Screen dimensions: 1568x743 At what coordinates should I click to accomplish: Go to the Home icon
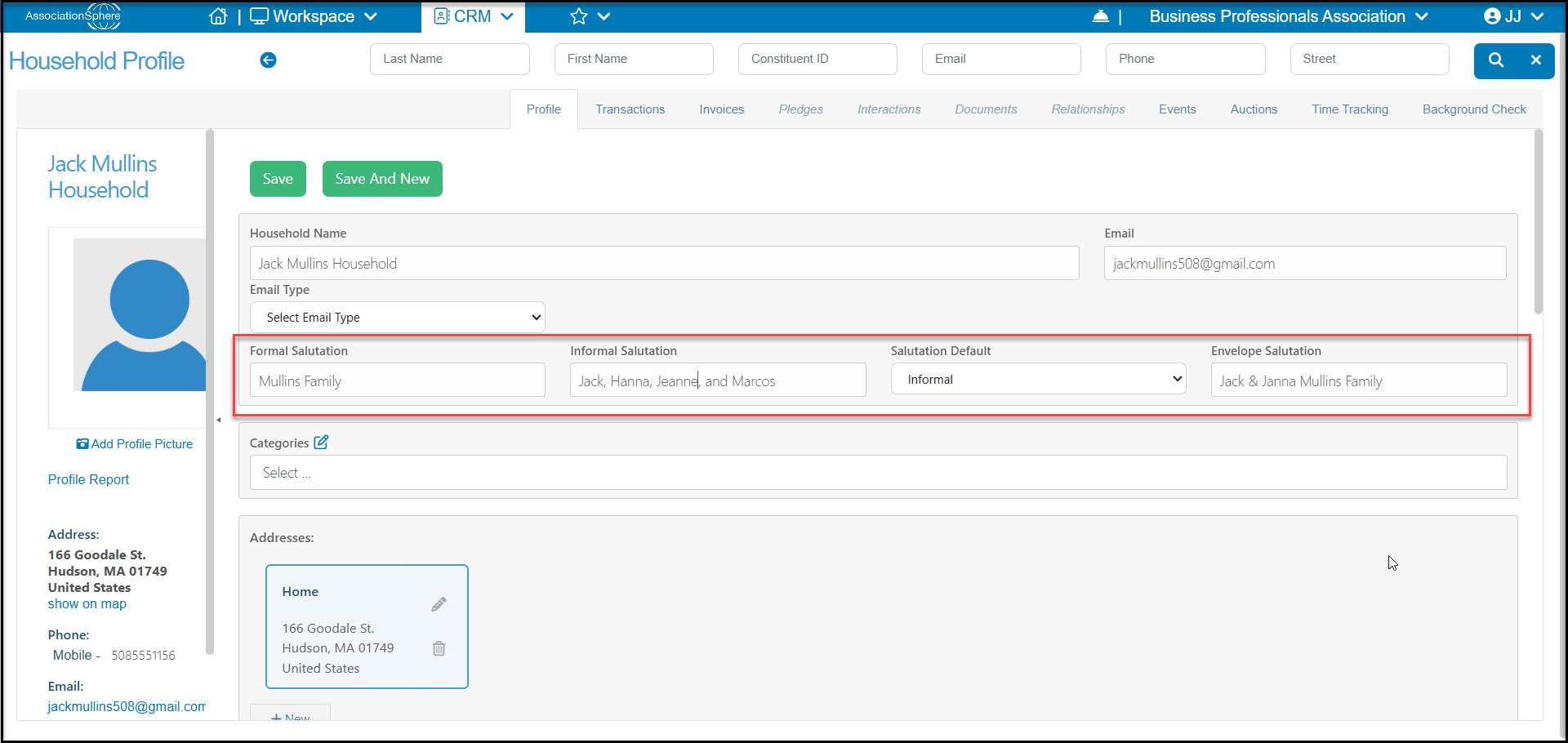[x=218, y=16]
